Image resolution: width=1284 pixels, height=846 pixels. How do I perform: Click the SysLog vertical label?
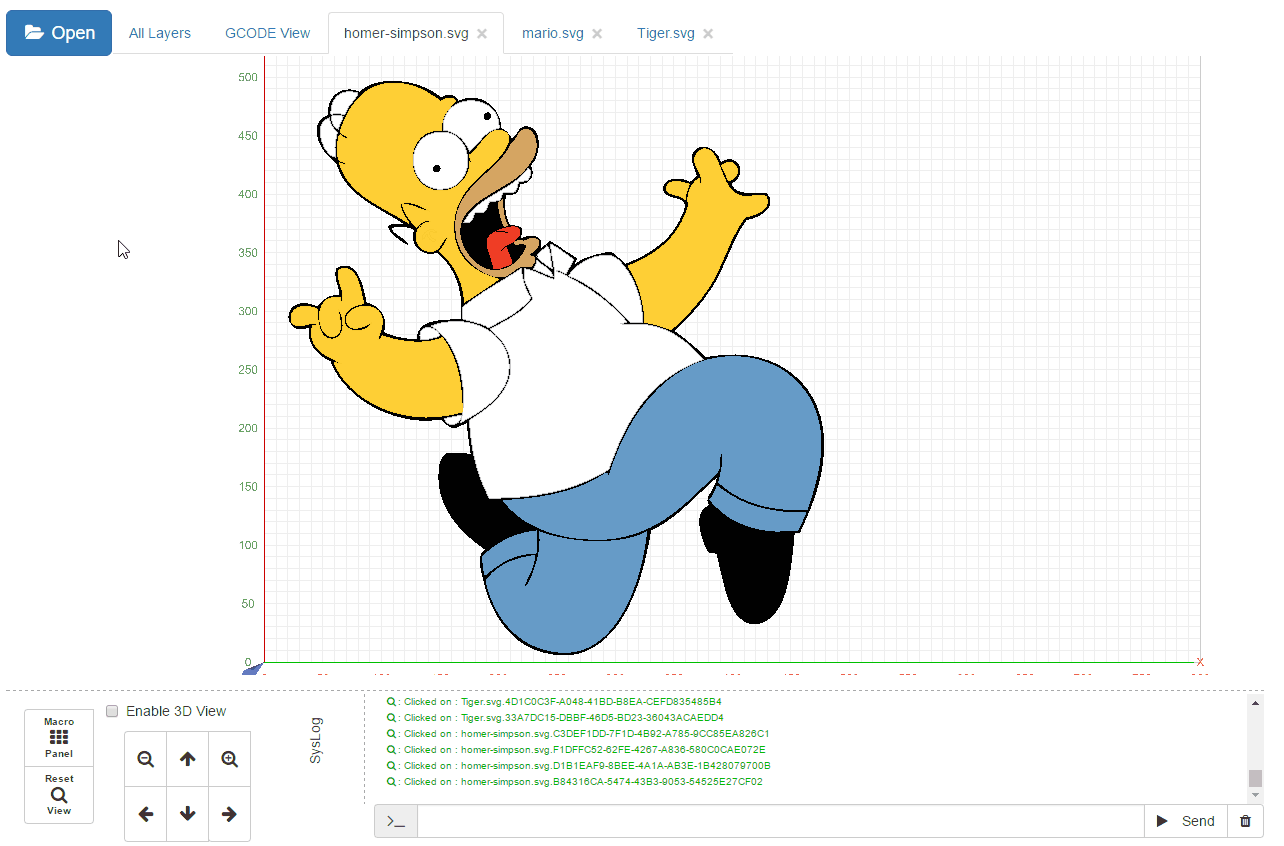click(x=316, y=740)
